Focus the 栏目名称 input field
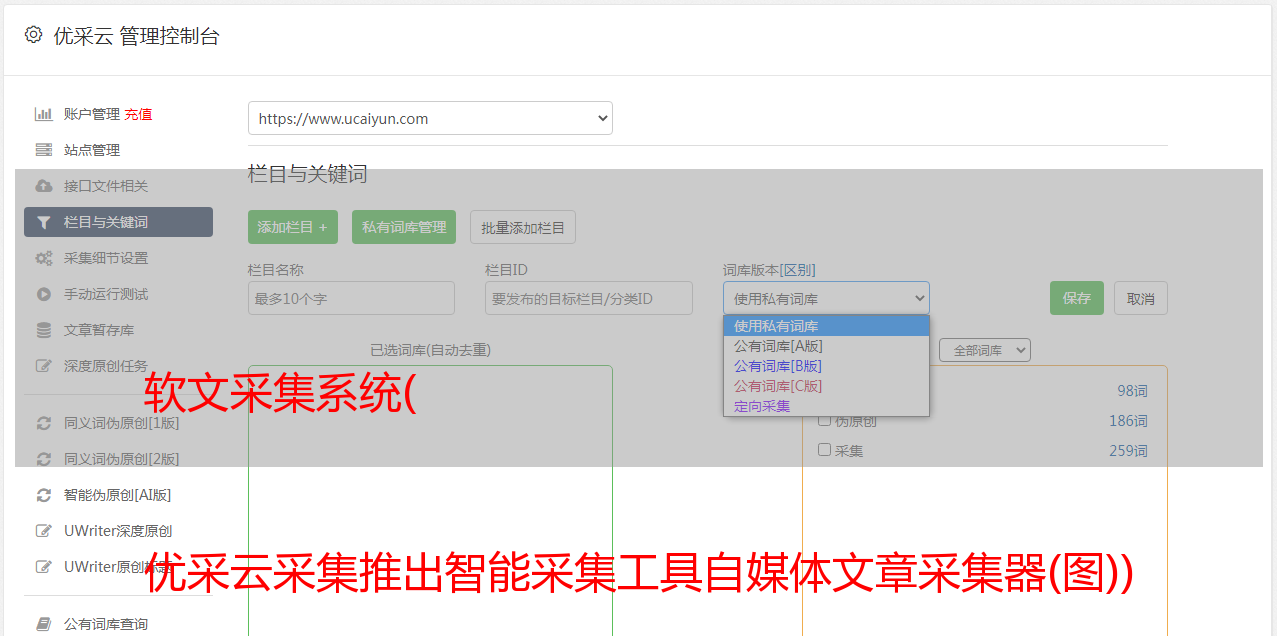 click(351, 298)
